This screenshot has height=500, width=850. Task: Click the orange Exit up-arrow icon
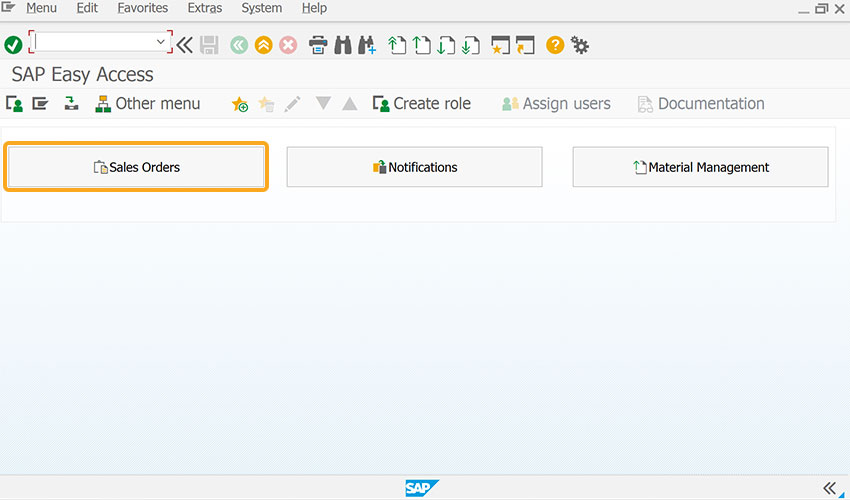263,45
